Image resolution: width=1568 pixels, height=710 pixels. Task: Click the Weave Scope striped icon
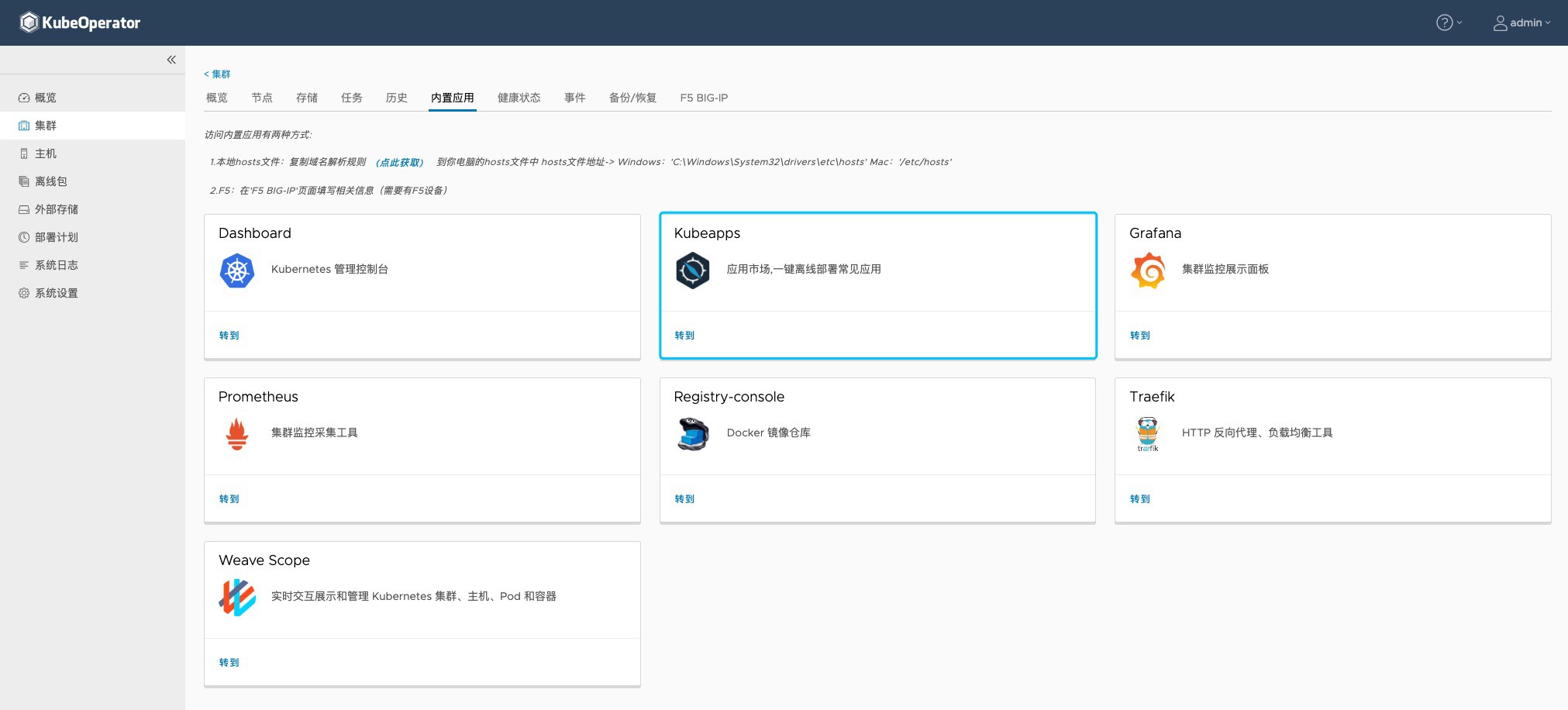pos(237,598)
